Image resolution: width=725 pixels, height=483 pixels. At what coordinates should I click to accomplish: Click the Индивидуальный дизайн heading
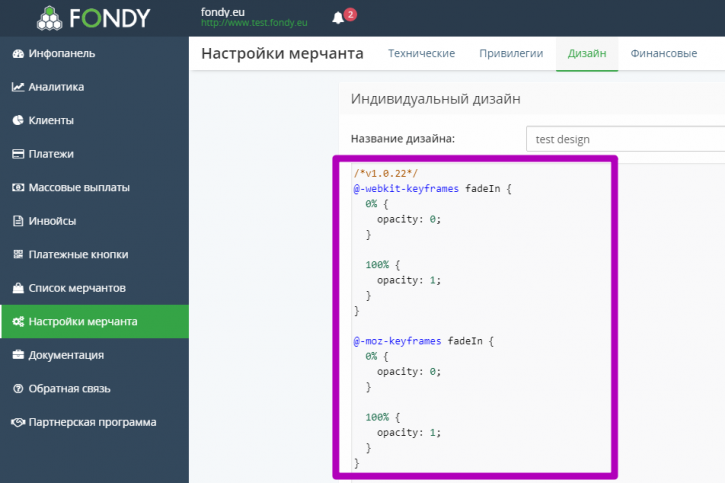(435, 99)
